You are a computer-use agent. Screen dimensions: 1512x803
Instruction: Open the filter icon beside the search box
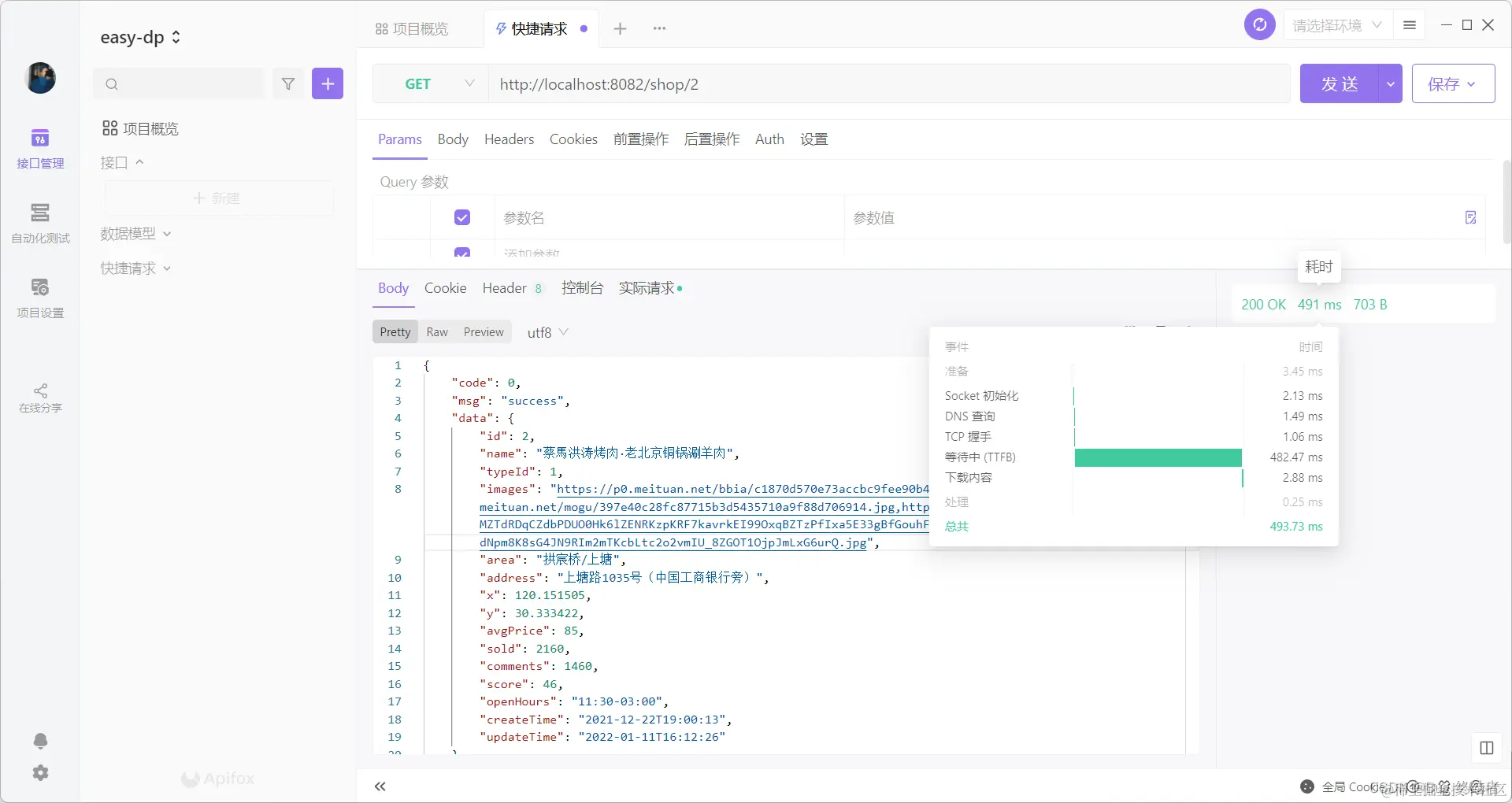tap(288, 83)
